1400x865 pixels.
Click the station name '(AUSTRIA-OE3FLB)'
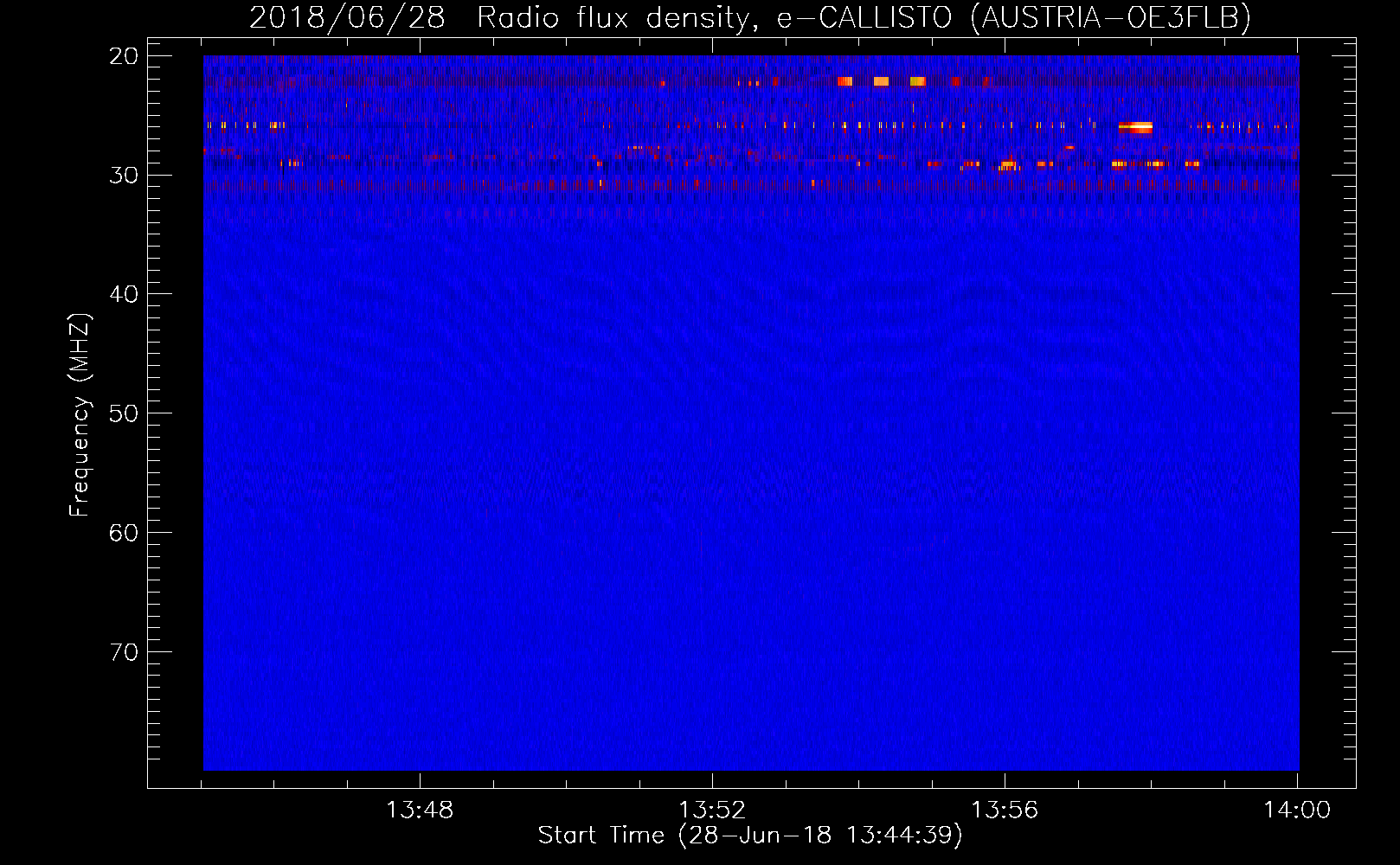pos(1111,17)
